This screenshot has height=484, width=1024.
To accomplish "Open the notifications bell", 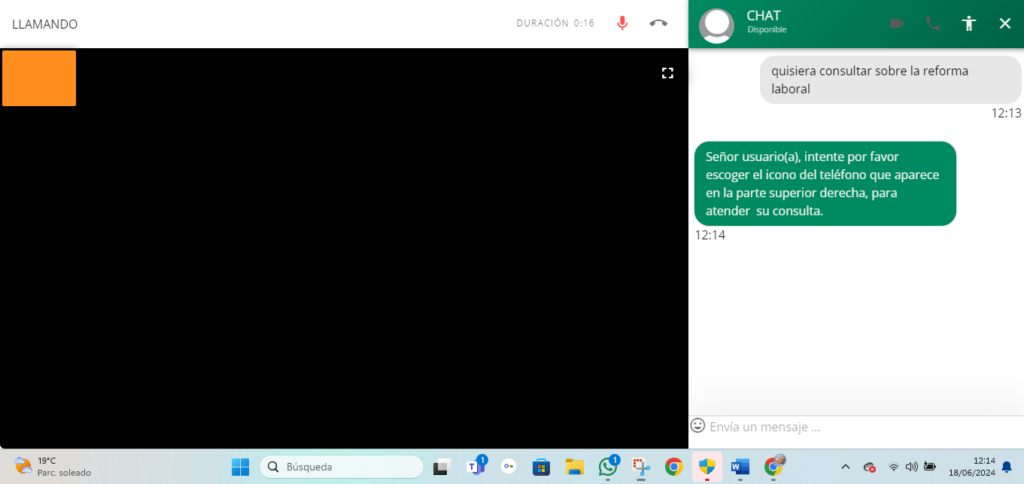I will [x=1007, y=467].
